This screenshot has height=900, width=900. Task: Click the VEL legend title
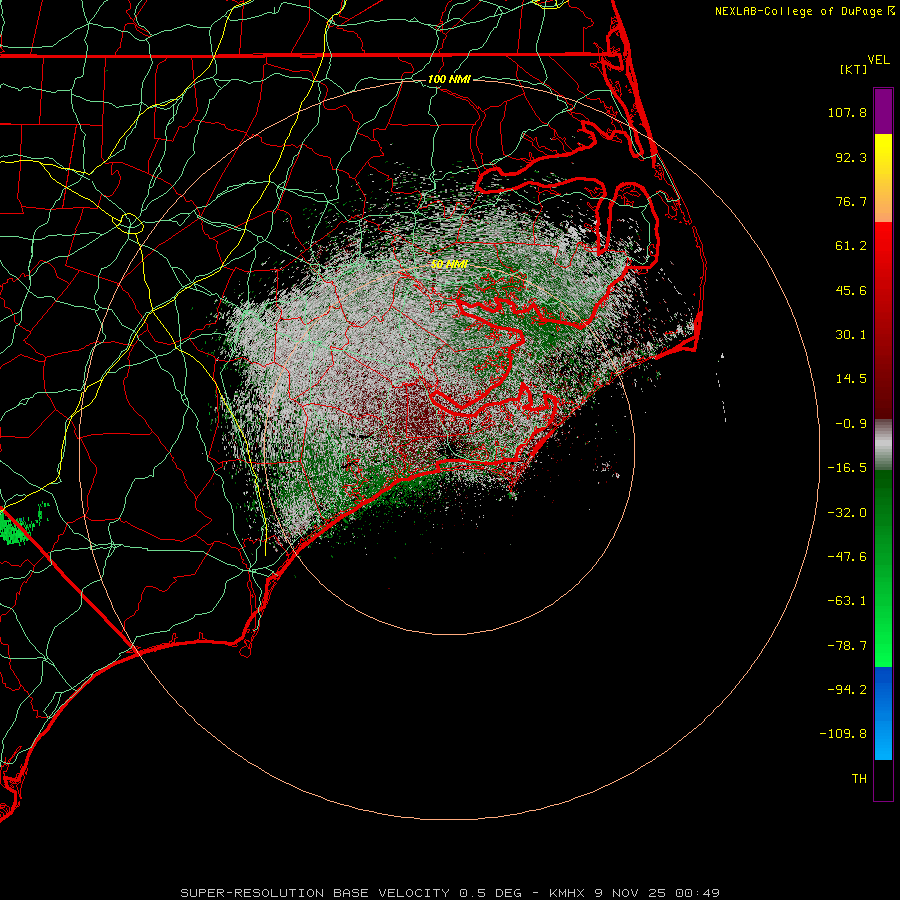point(878,60)
